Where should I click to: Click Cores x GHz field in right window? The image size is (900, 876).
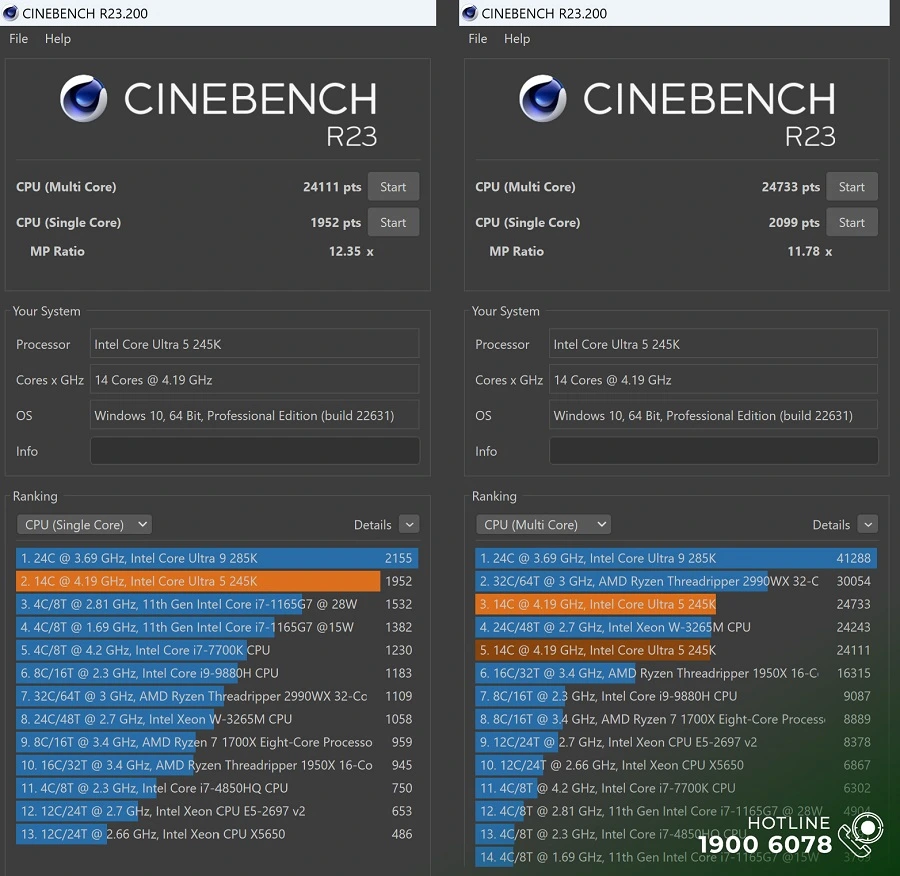click(713, 379)
